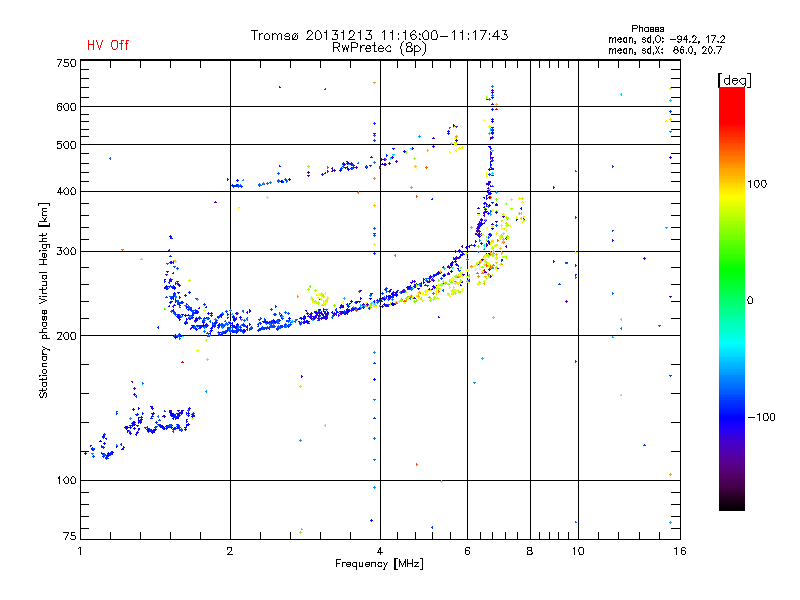Click the "Frequency [MHz]" axis label

[x=379, y=564]
